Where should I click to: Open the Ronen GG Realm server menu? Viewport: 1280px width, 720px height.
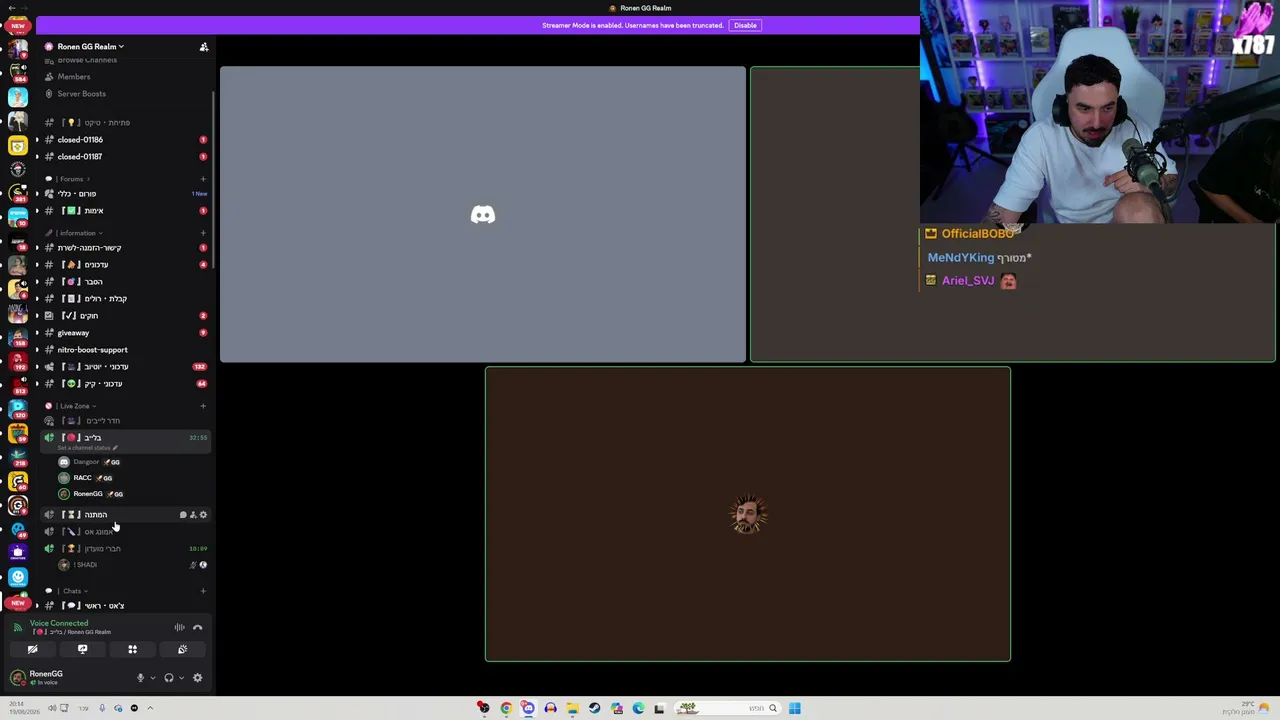90,47
